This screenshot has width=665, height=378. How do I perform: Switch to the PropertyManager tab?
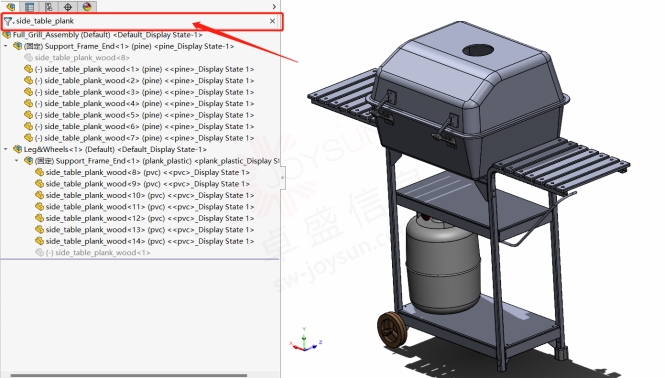[29, 6]
